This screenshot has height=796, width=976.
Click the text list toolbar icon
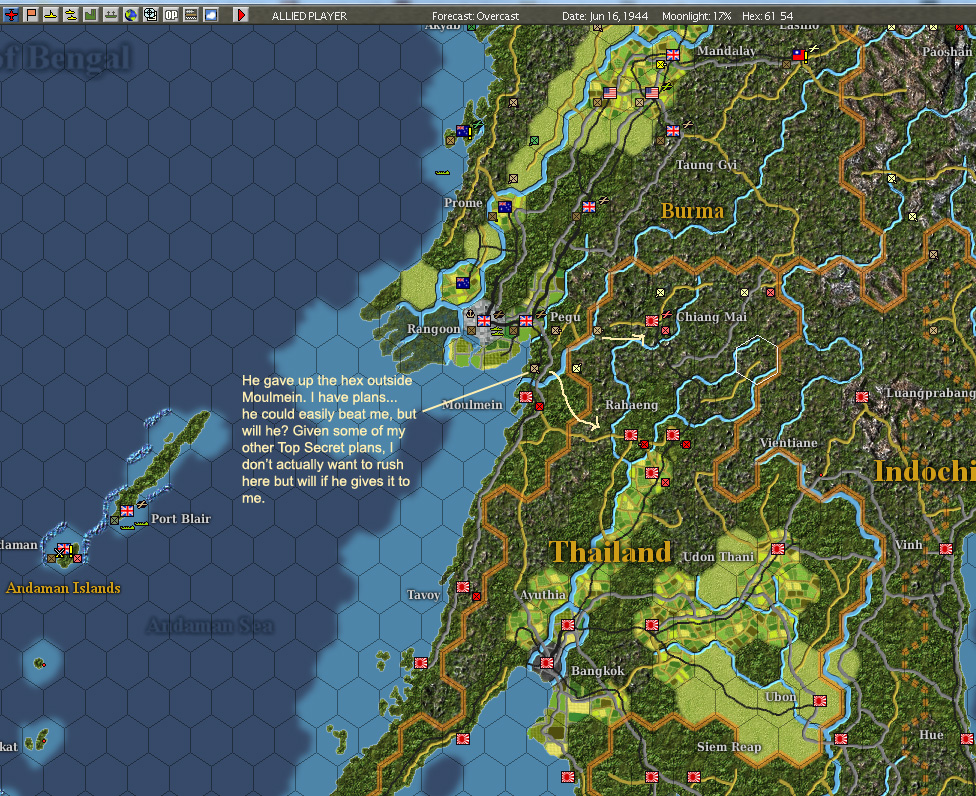pos(190,14)
